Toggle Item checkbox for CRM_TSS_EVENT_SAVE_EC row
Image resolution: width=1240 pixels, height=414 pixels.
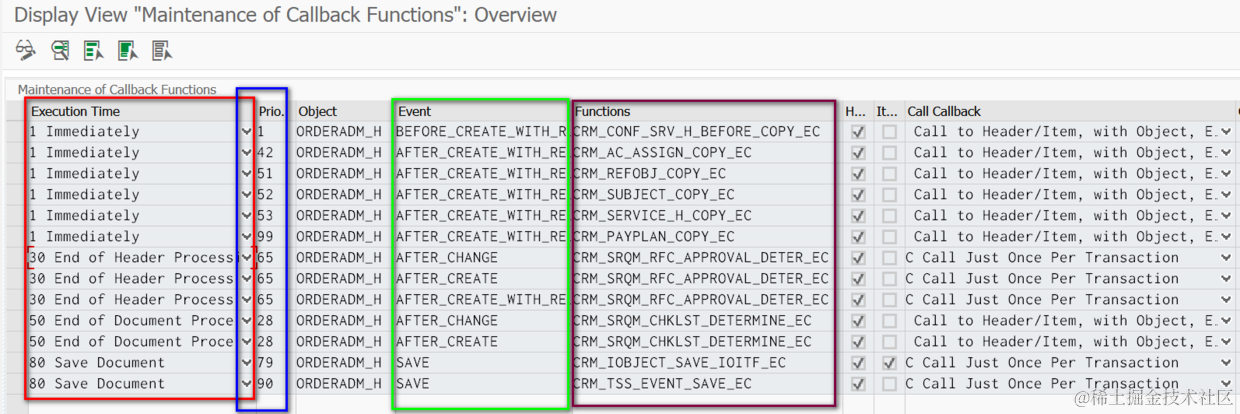click(x=889, y=384)
